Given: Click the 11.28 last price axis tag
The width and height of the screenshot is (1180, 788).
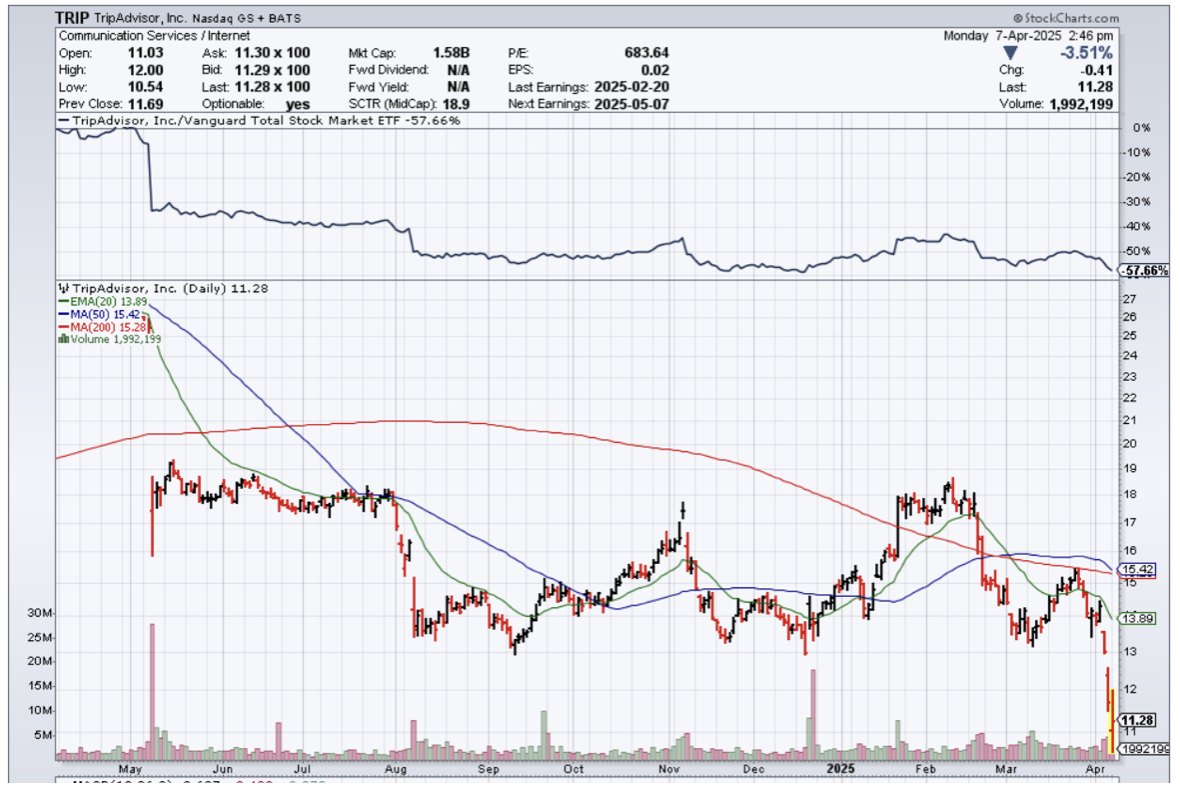Looking at the screenshot, I should (x=1134, y=720).
